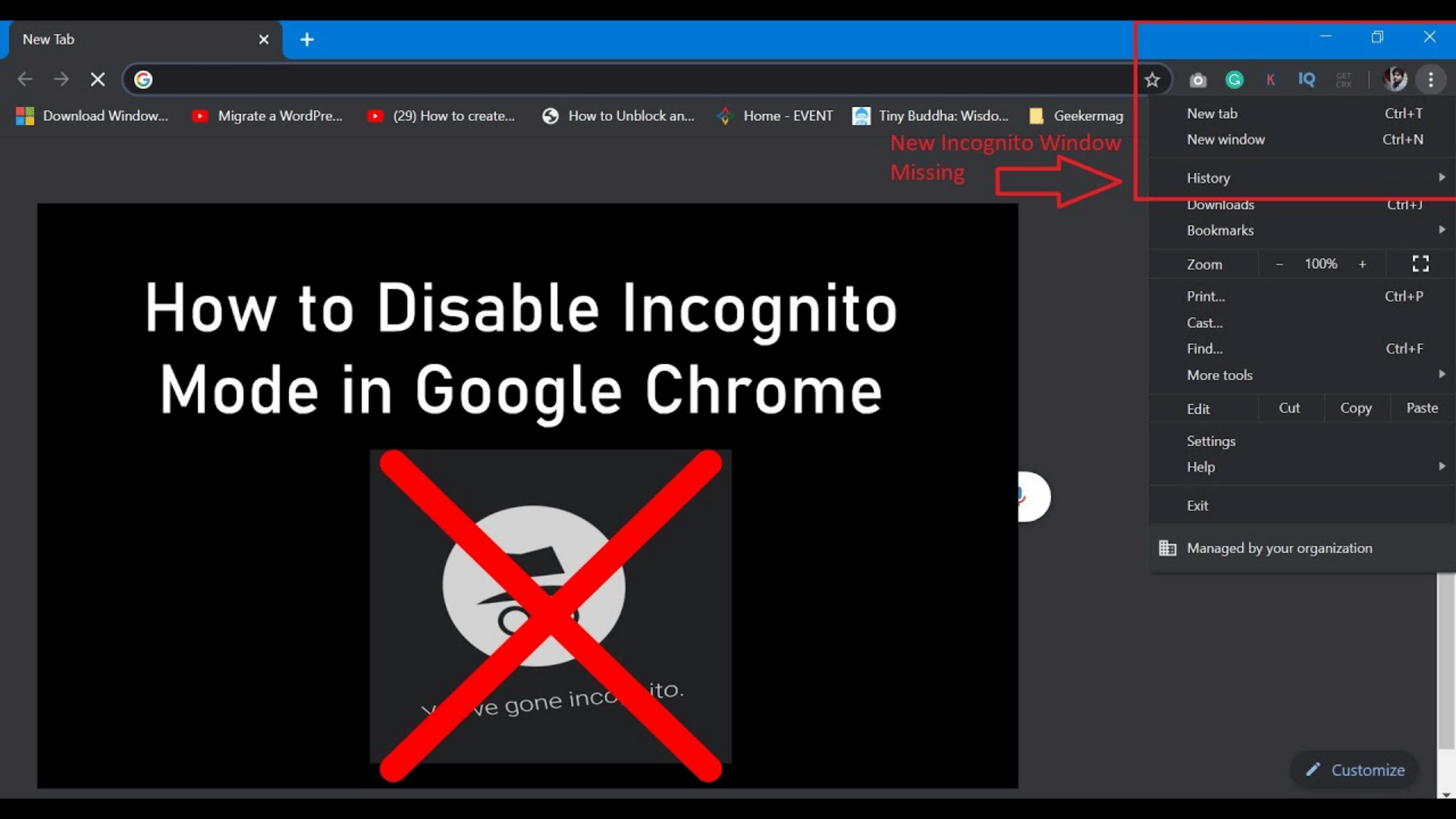
Task: Click the Google icon in the address bar
Action: pyautogui.click(x=143, y=79)
